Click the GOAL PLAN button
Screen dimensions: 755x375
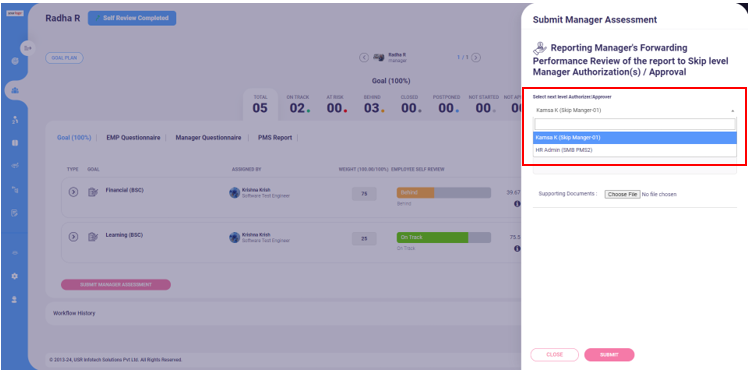(65, 58)
